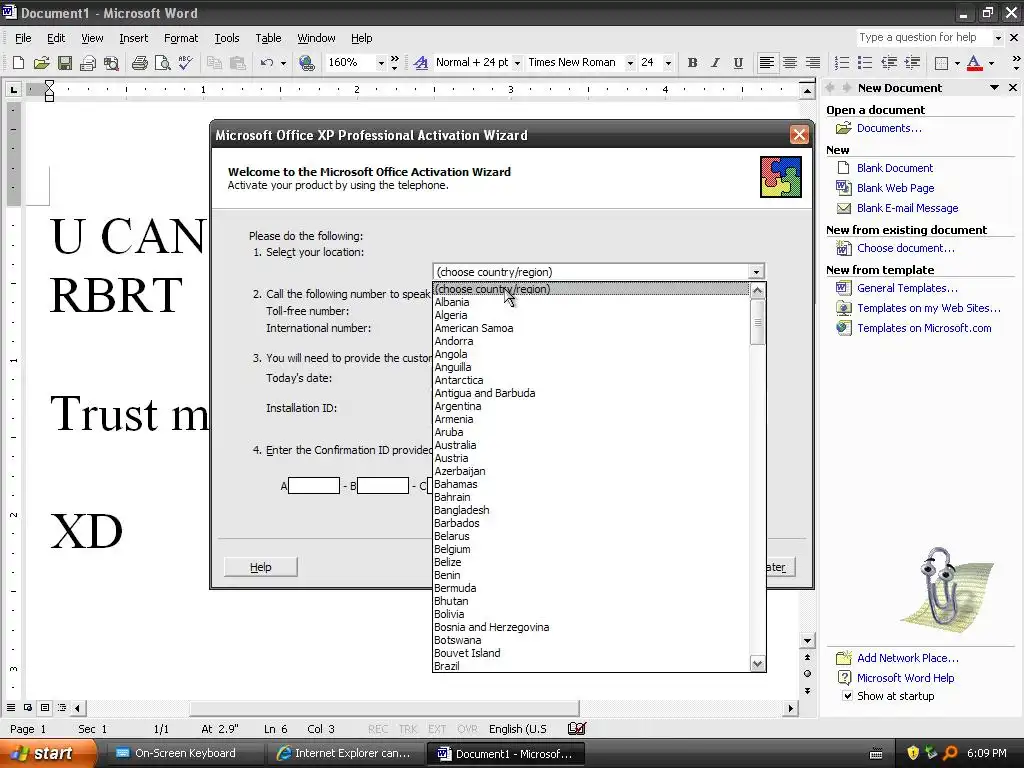The width and height of the screenshot is (1024, 768).
Task: Toggle Underline formatting
Action: (738, 63)
